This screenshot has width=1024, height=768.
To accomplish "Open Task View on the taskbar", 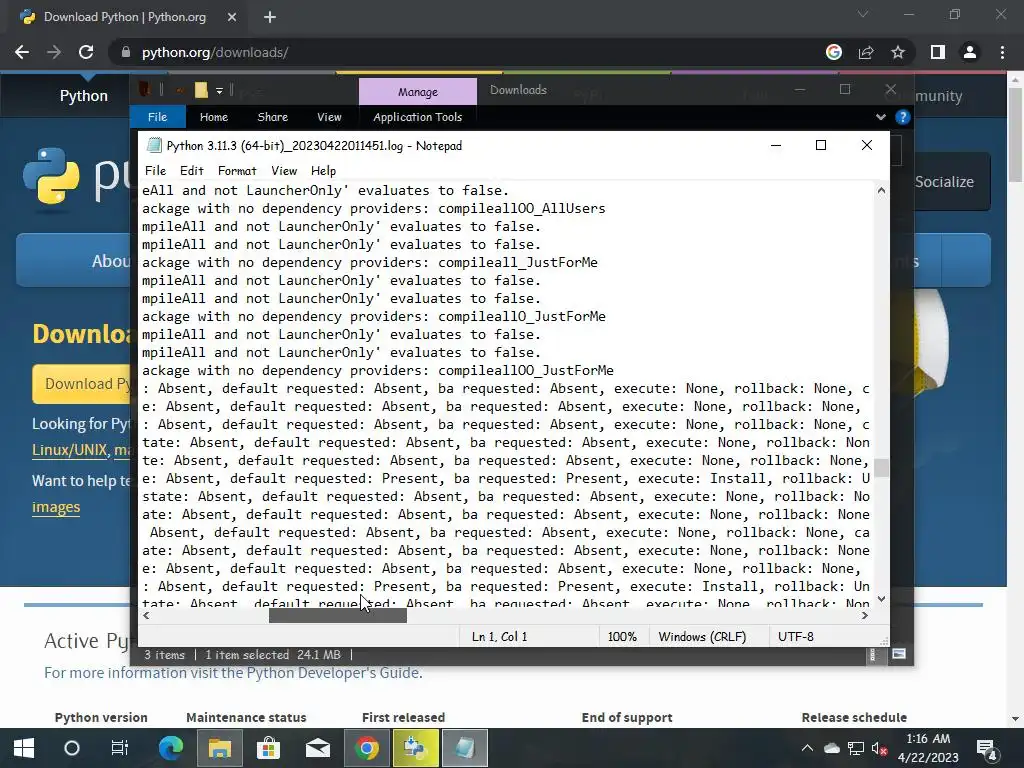I will [120, 748].
